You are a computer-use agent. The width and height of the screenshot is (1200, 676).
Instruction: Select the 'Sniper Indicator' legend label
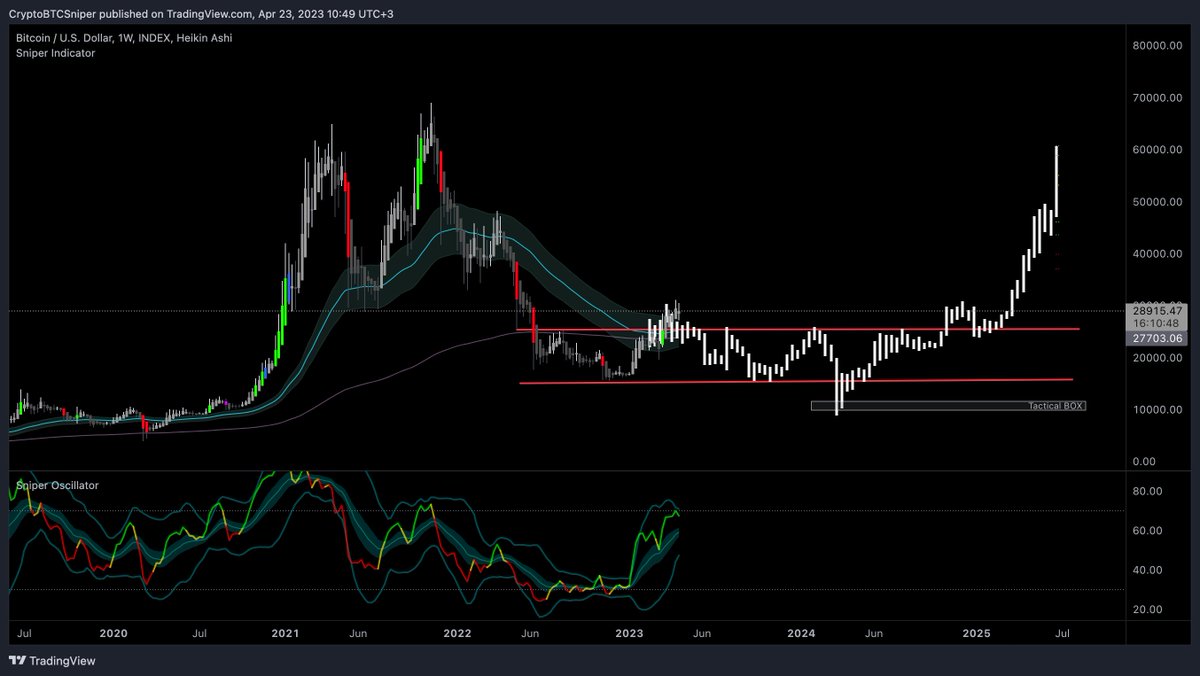[55, 53]
